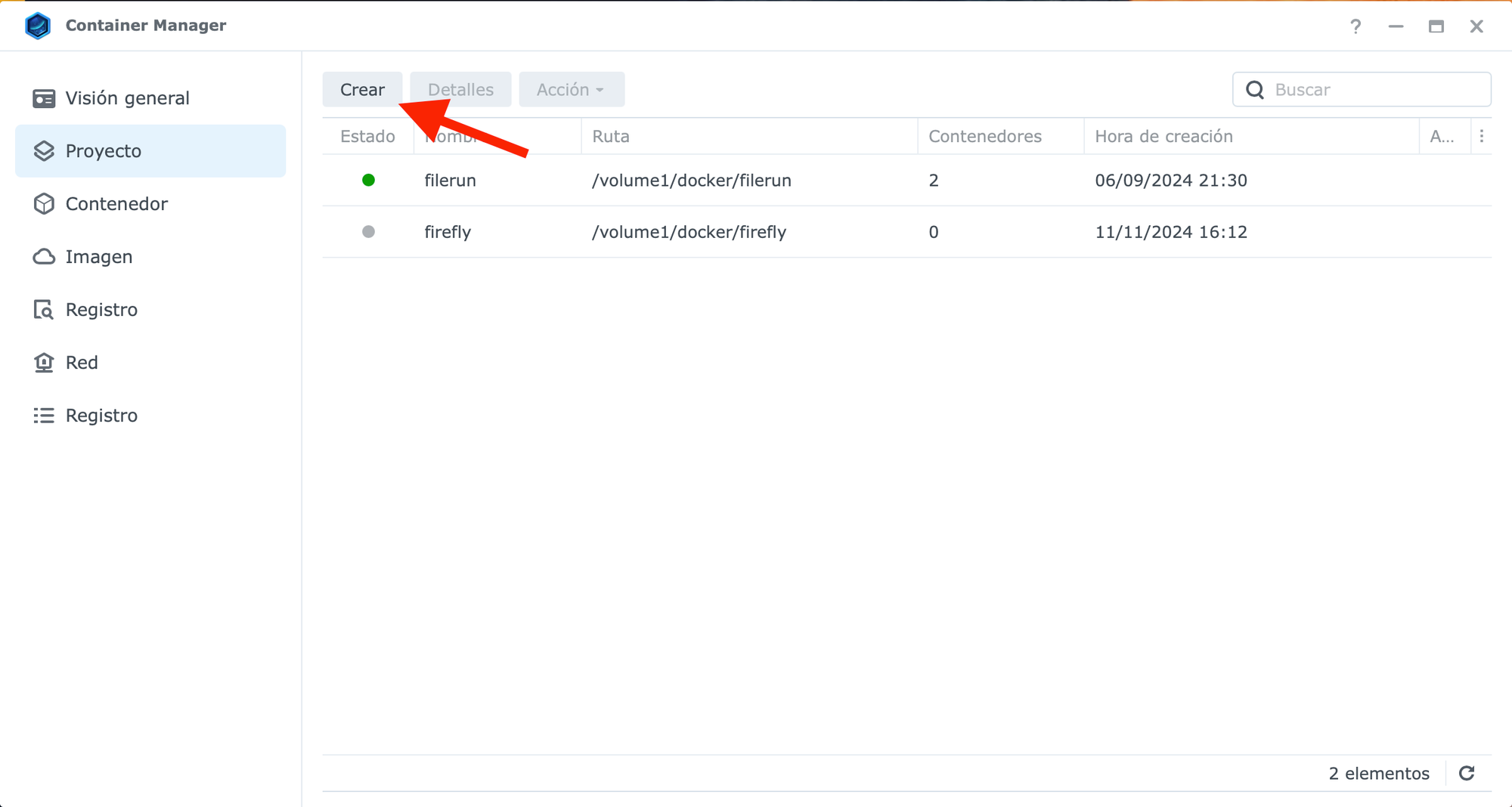Screen dimensions: 1512x807
Task: Click the search magnifier icon
Action: click(x=1255, y=90)
